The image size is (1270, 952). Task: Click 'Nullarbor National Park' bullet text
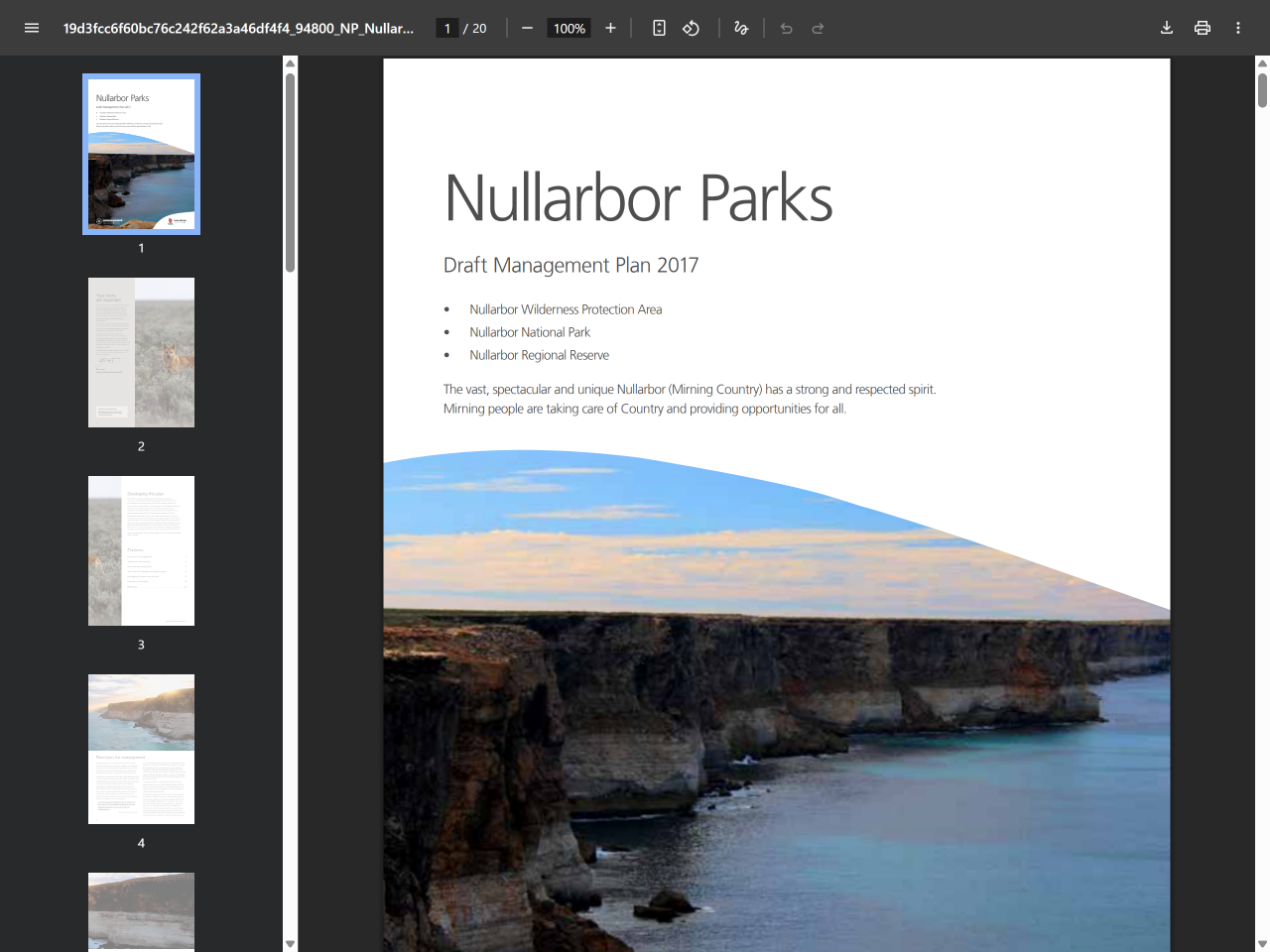(530, 332)
